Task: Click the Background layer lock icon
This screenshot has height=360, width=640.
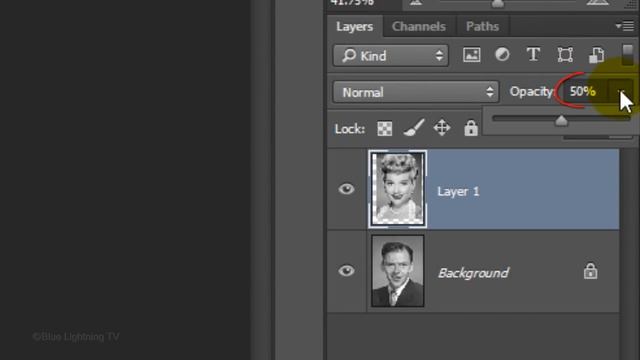Action: coord(590,271)
